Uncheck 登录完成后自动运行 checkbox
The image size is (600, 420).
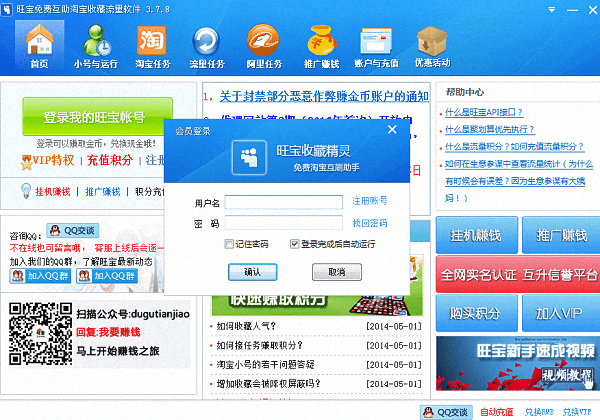coord(294,244)
